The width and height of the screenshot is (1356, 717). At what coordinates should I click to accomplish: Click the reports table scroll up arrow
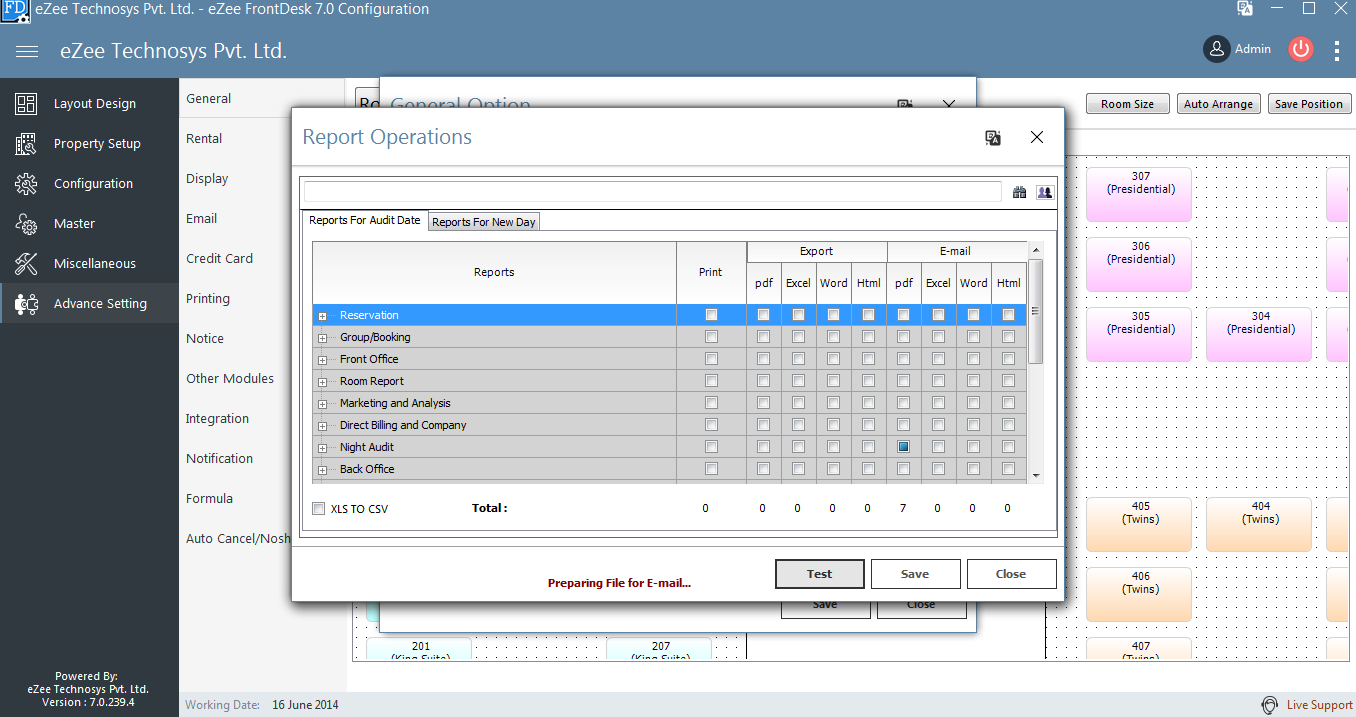tap(1036, 250)
